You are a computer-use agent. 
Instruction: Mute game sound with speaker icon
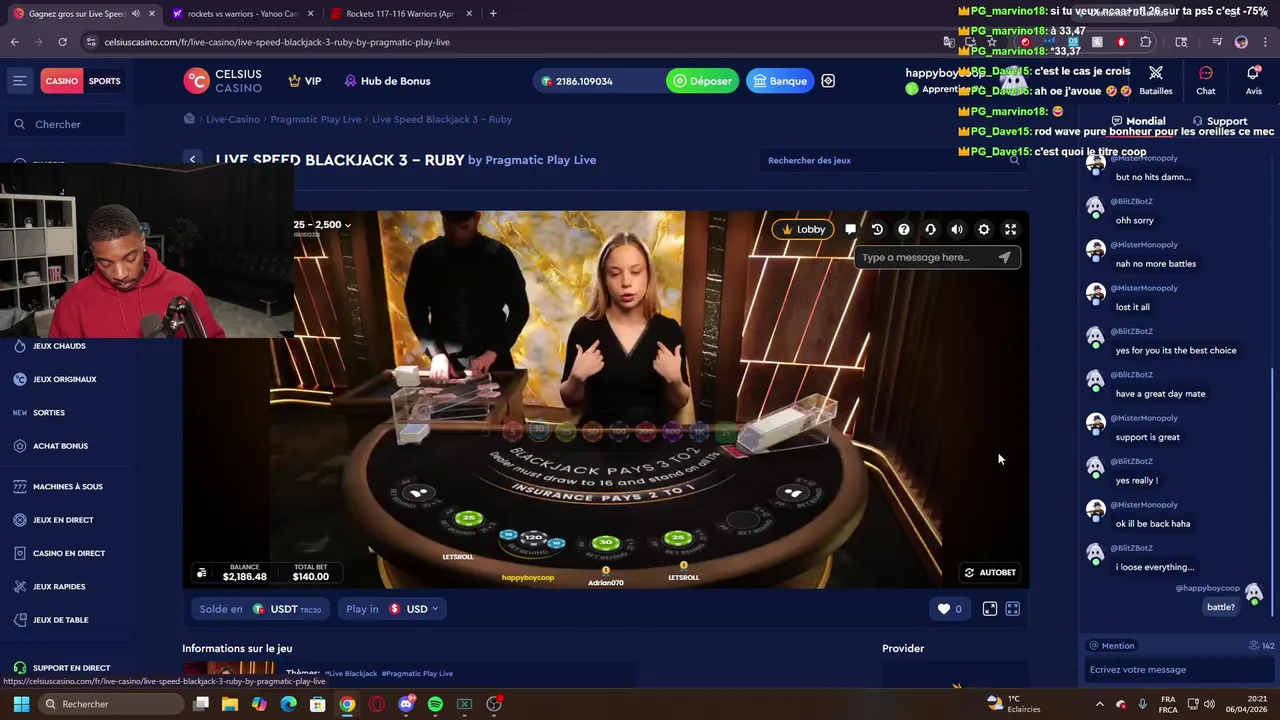[957, 229]
